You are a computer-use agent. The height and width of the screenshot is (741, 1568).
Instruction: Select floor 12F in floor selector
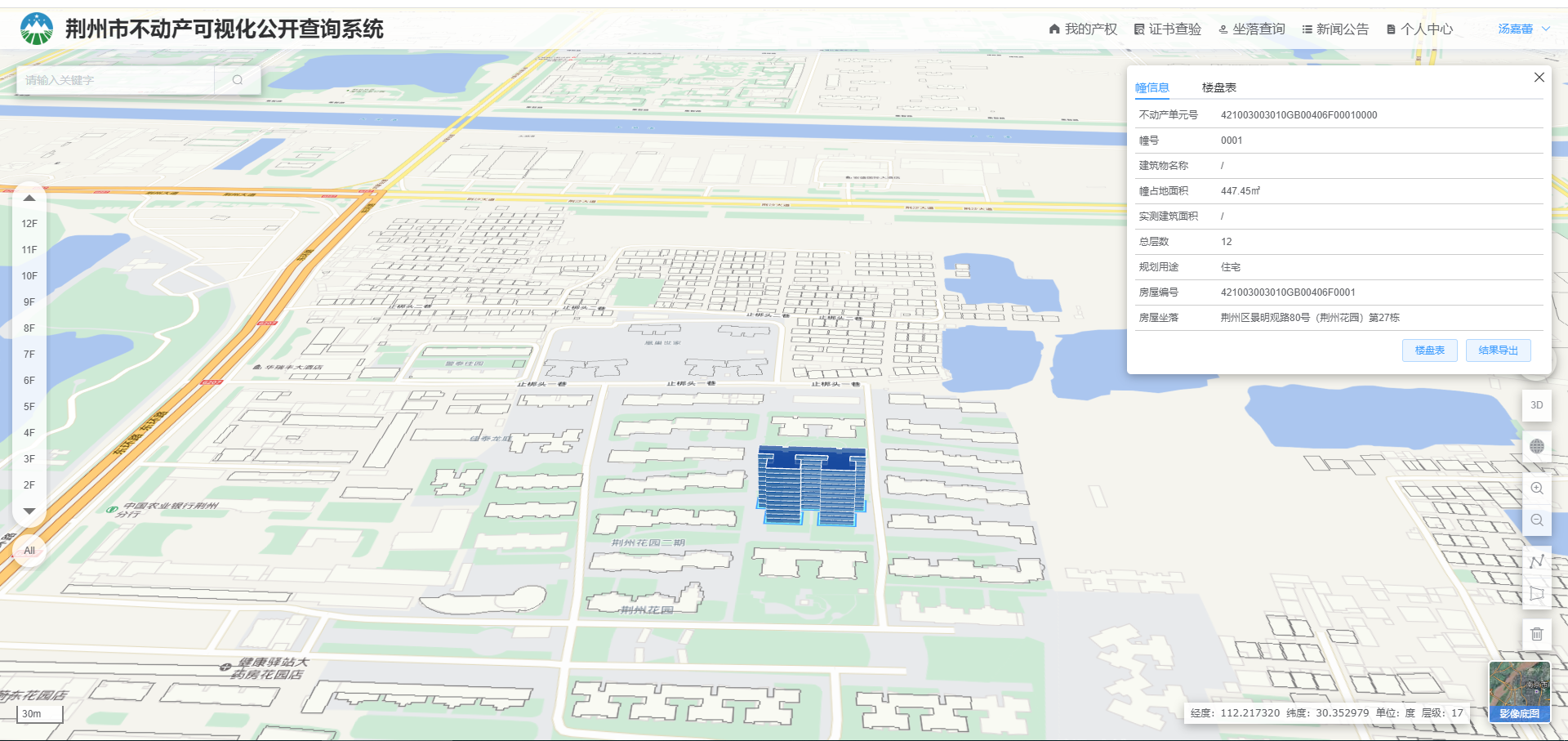point(29,224)
